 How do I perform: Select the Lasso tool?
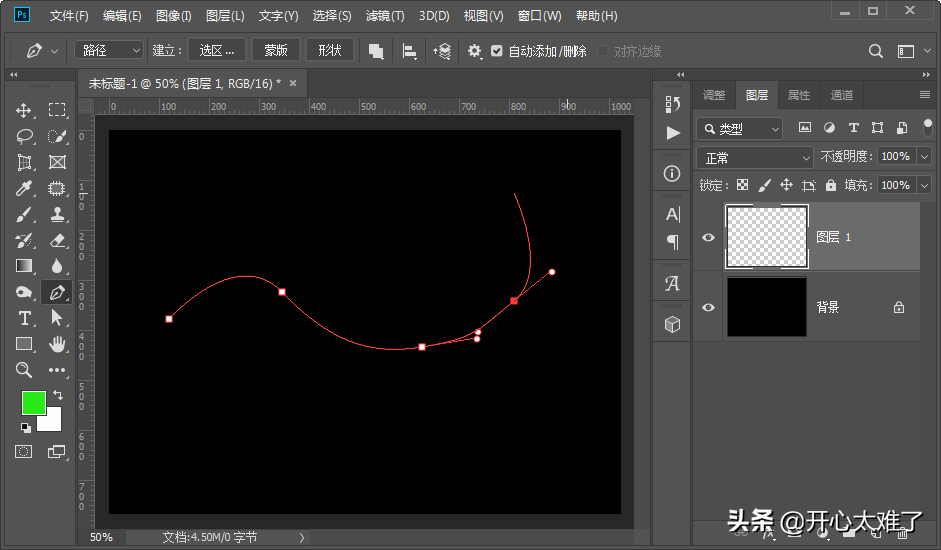24,136
